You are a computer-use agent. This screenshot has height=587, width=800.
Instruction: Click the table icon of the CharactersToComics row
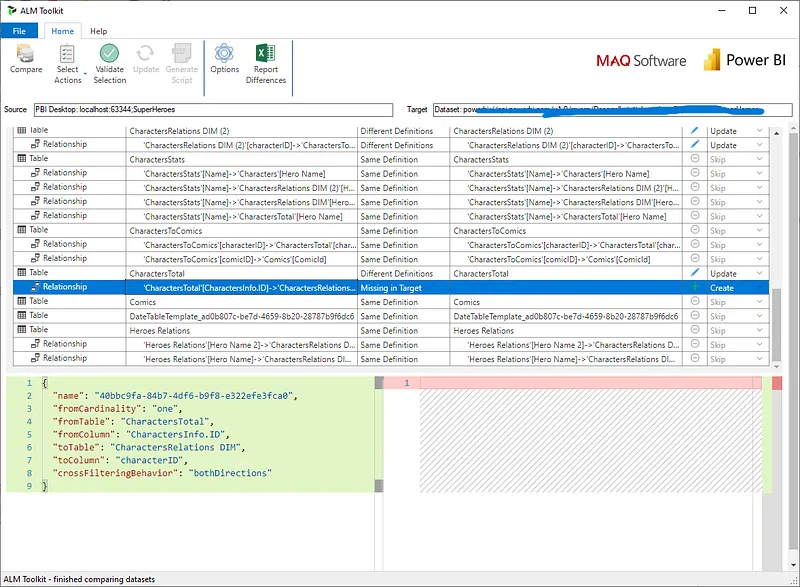pyautogui.click(x=22, y=230)
